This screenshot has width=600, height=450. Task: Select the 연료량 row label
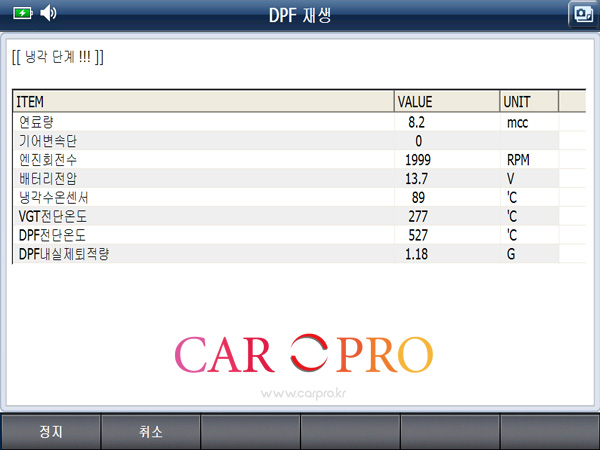pyautogui.click(x=36, y=122)
